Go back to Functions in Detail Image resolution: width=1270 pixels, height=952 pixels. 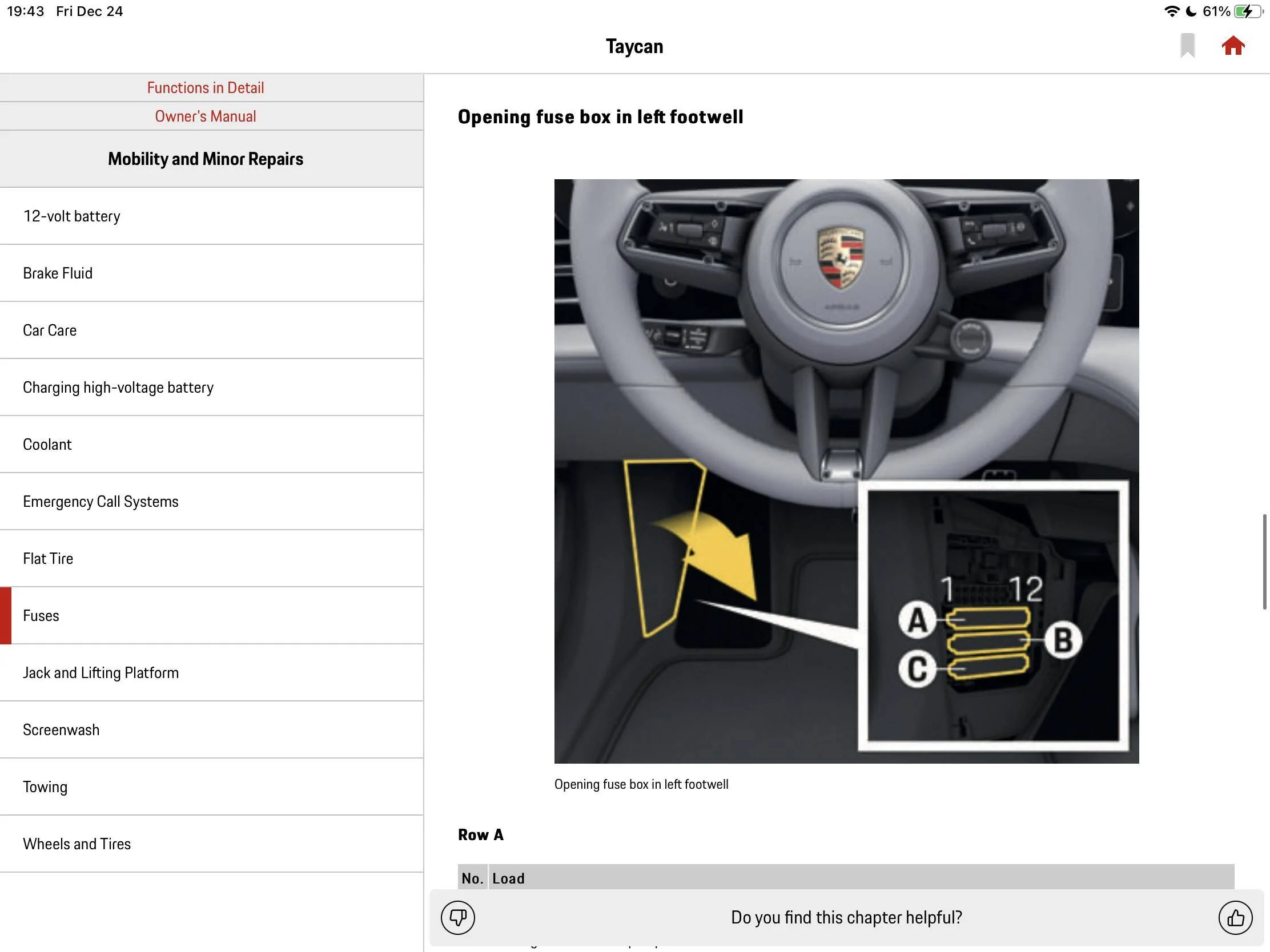tap(206, 88)
